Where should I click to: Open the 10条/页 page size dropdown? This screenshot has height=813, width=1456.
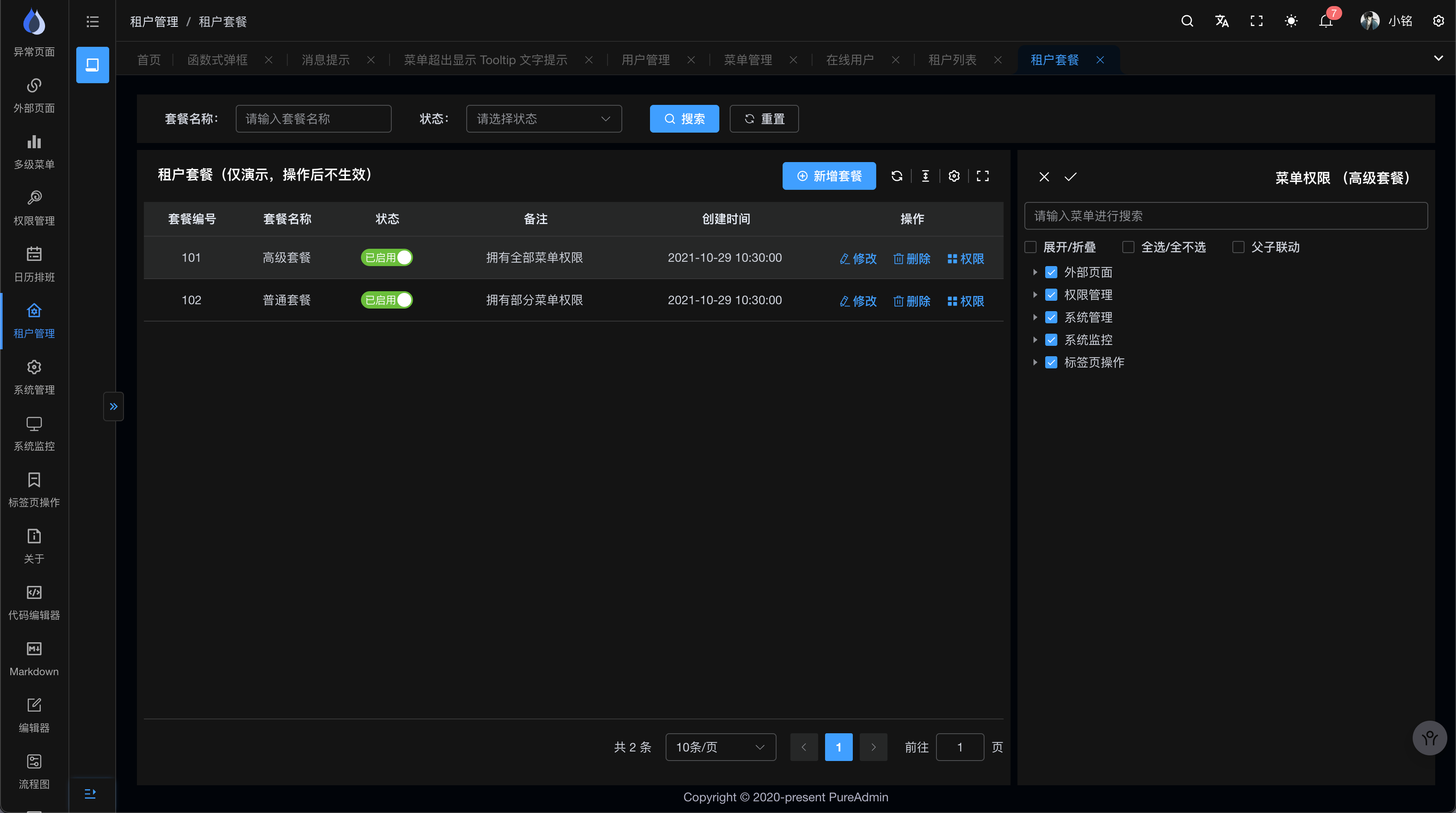click(x=720, y=748)
